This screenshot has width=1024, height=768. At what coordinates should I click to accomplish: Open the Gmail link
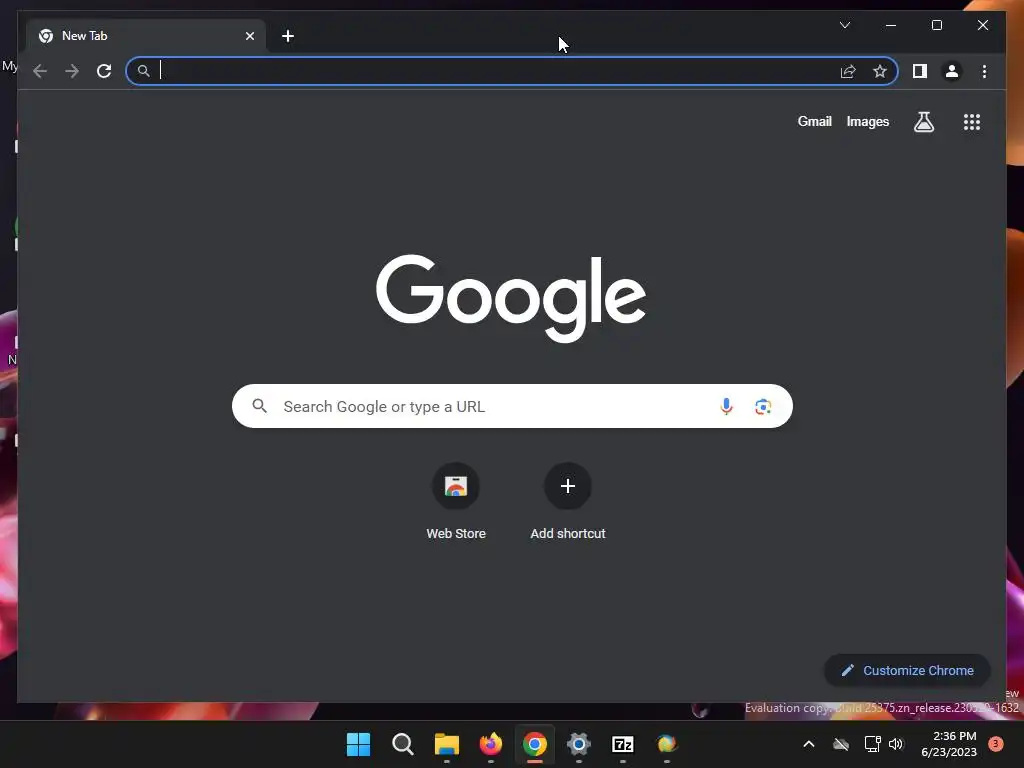pos(814,121)
